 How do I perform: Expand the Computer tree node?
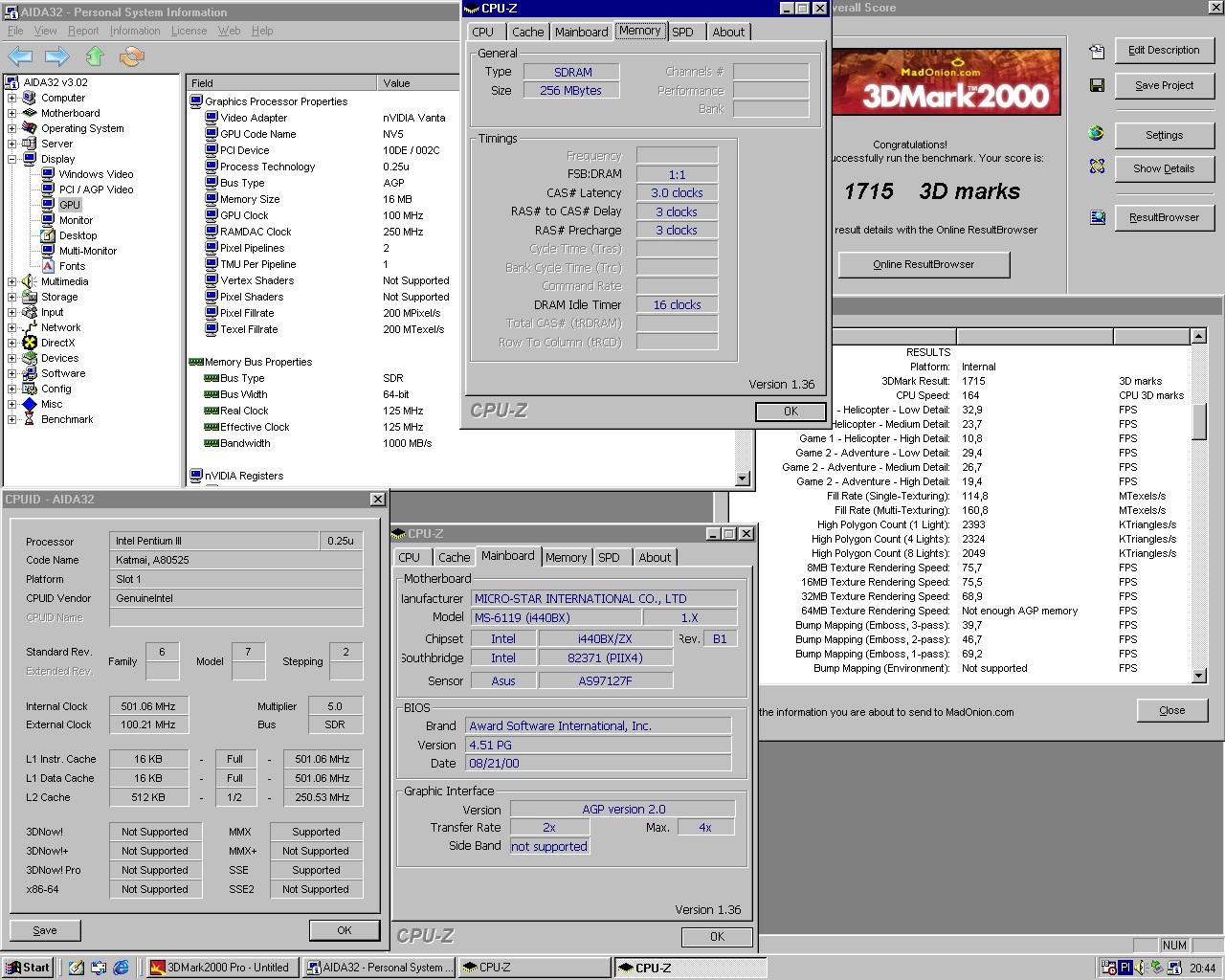[x=11, y=98]
